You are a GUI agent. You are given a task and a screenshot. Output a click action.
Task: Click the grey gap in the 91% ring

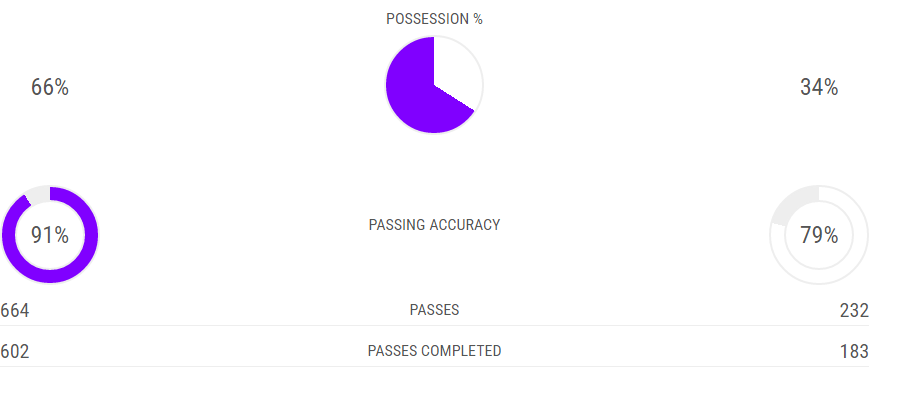[x=38, y=194]
